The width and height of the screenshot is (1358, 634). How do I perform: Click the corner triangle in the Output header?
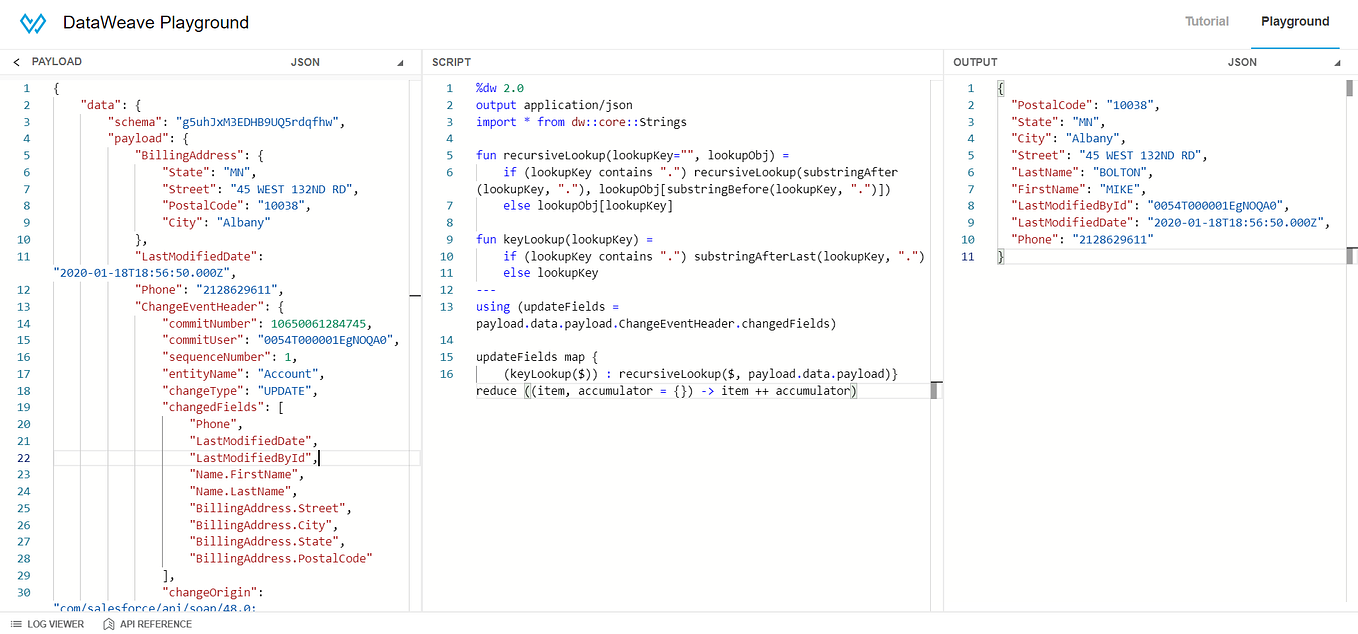pyautogui.click(x=1337, y=61)
